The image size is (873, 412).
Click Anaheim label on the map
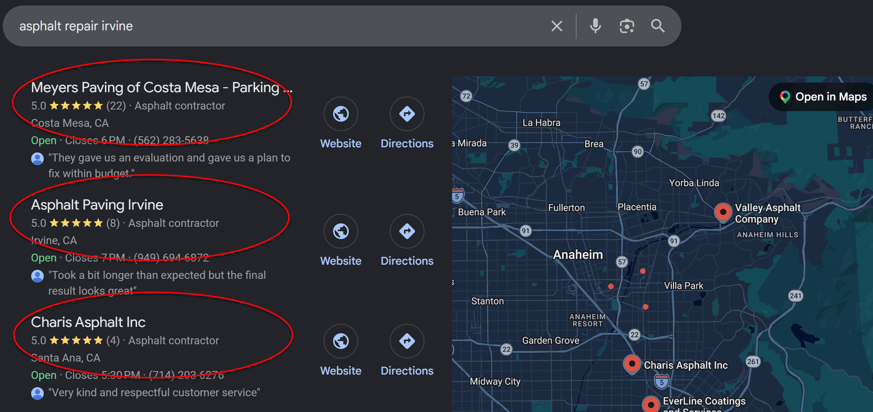(578, 255)
